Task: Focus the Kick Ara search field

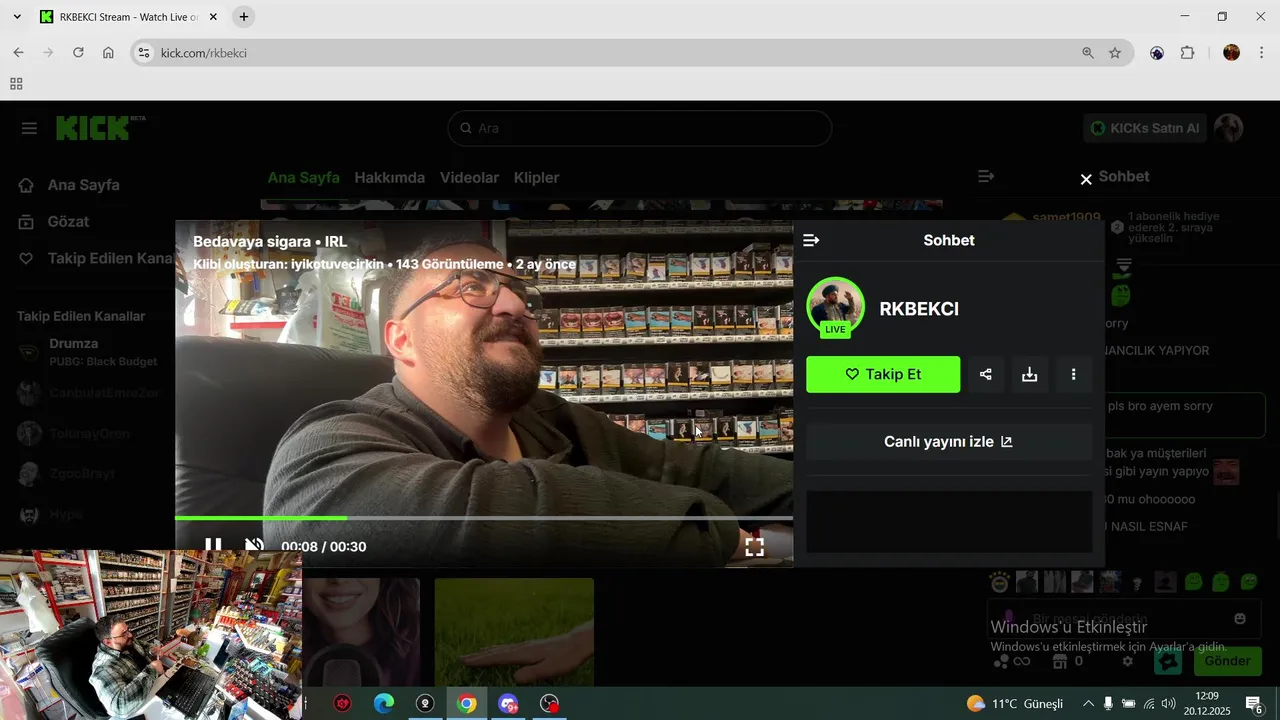Action: click(x=640, y=128)
